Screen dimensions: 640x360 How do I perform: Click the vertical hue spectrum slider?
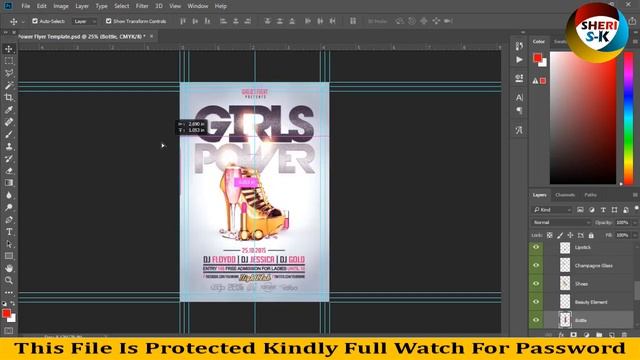point(628,118)
